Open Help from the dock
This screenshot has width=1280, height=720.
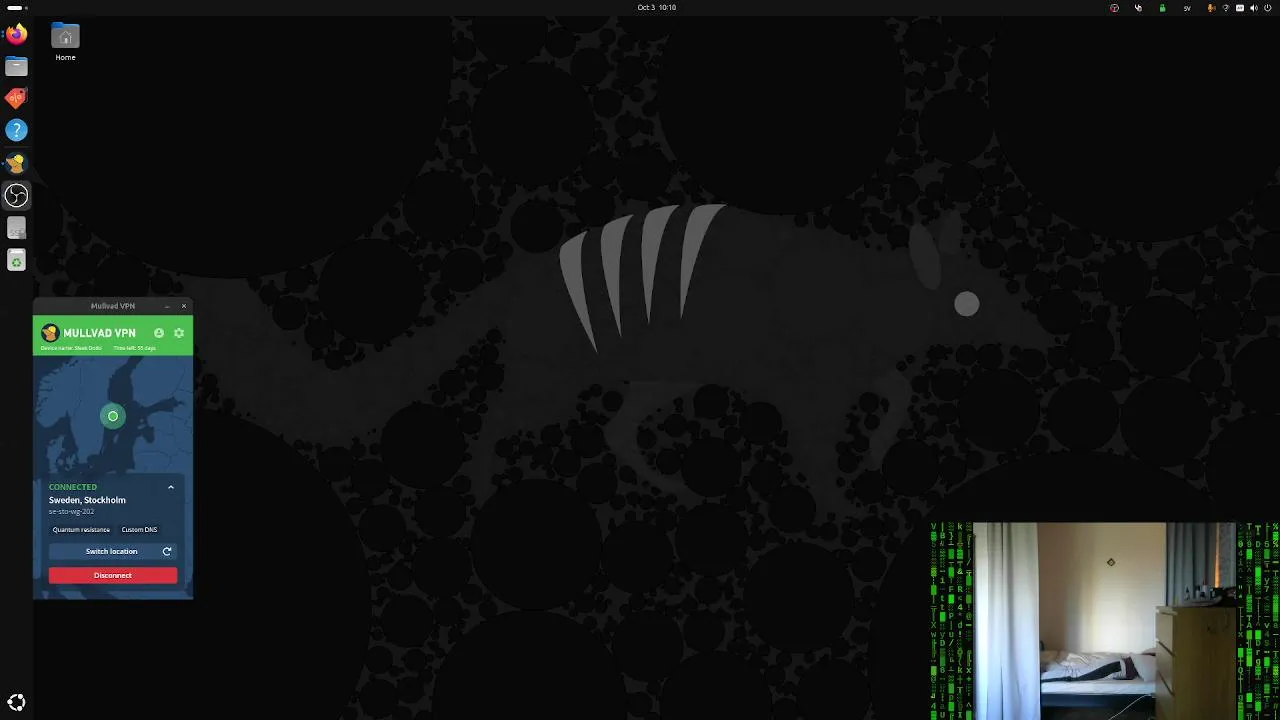pyautogui.click(x=16, y=130)
